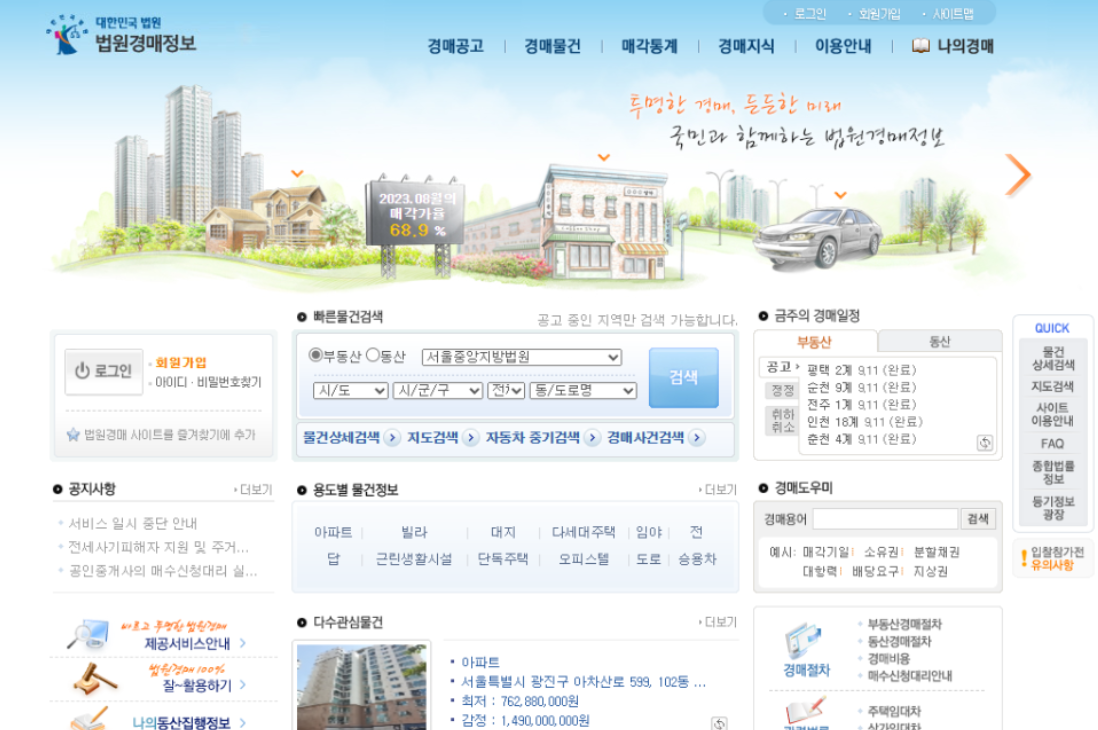1098x730 pixels.
Task: Click the power icon login button
Action: pos(104,371)
